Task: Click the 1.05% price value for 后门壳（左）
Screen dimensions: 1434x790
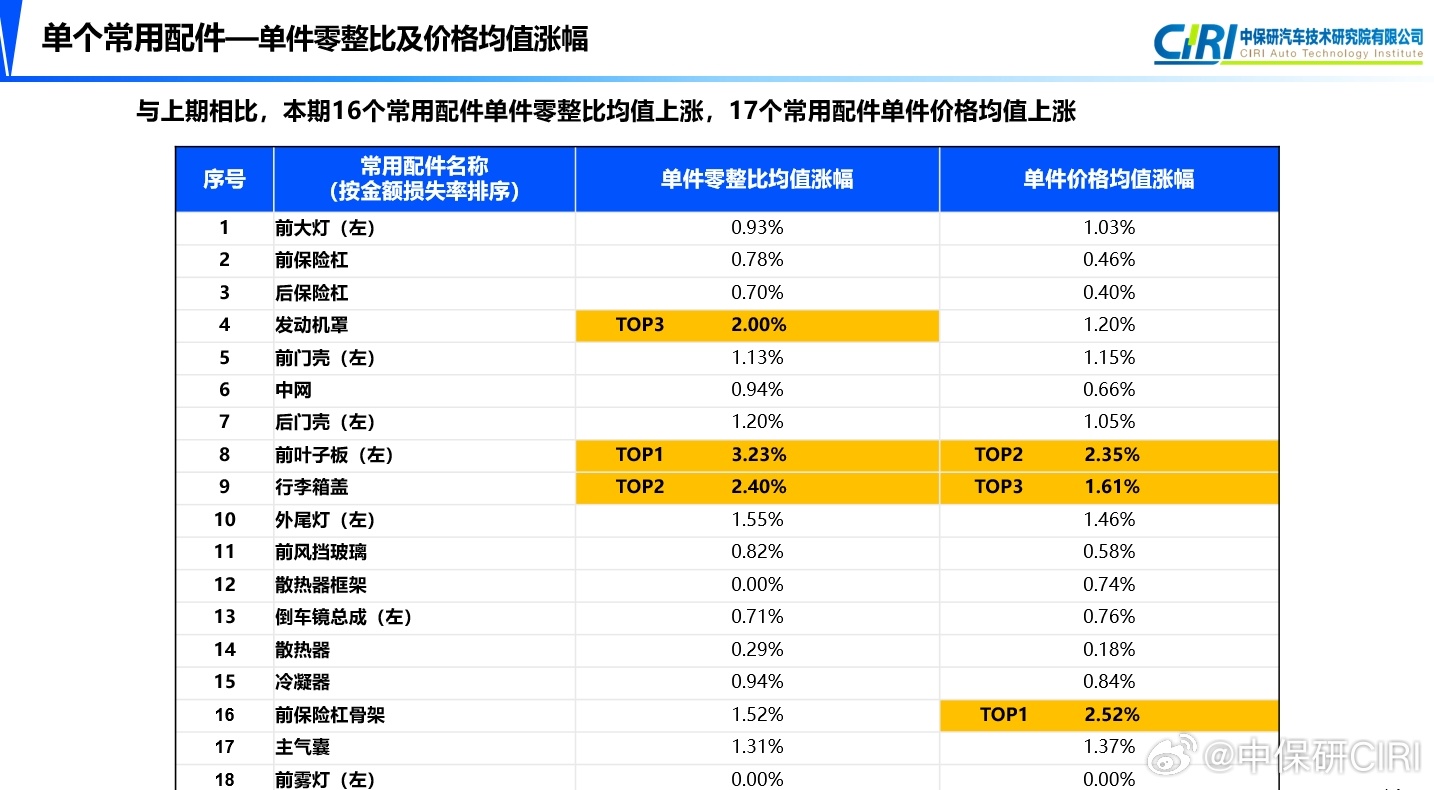Action: [1109, 422]
